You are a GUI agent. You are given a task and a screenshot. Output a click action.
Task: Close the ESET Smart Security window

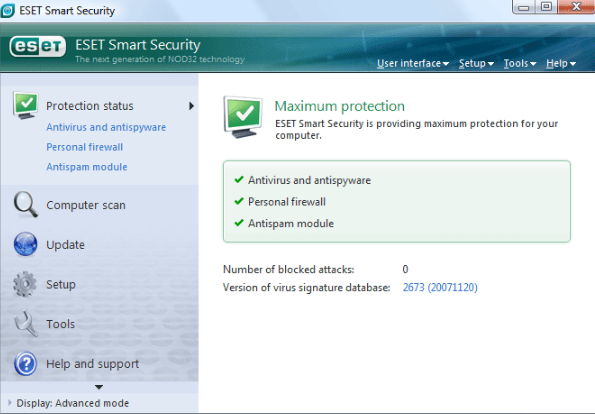coord(576,7)
